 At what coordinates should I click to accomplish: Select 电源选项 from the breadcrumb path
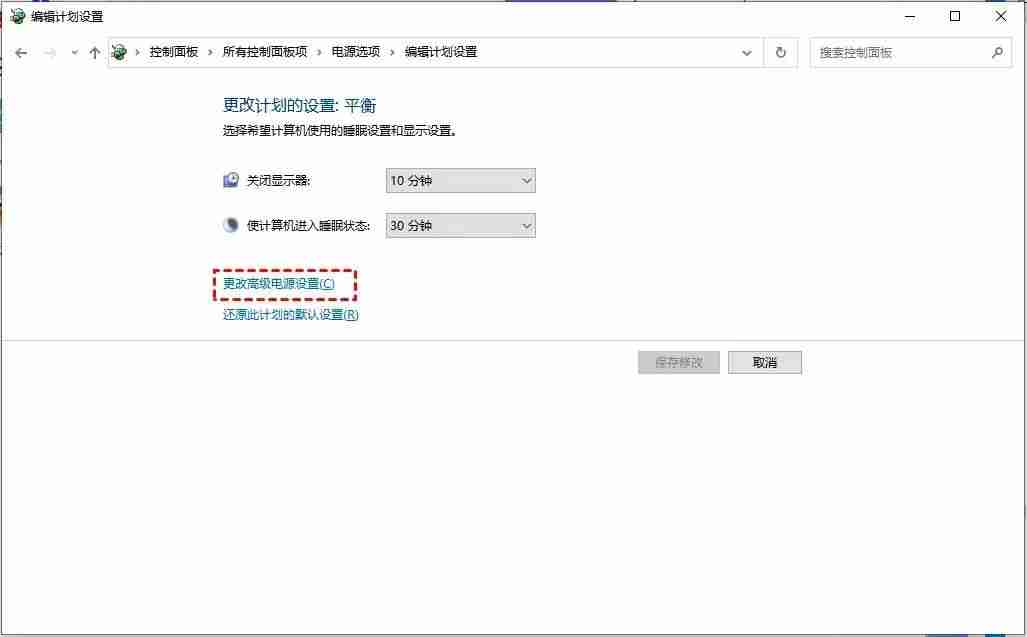356,52
